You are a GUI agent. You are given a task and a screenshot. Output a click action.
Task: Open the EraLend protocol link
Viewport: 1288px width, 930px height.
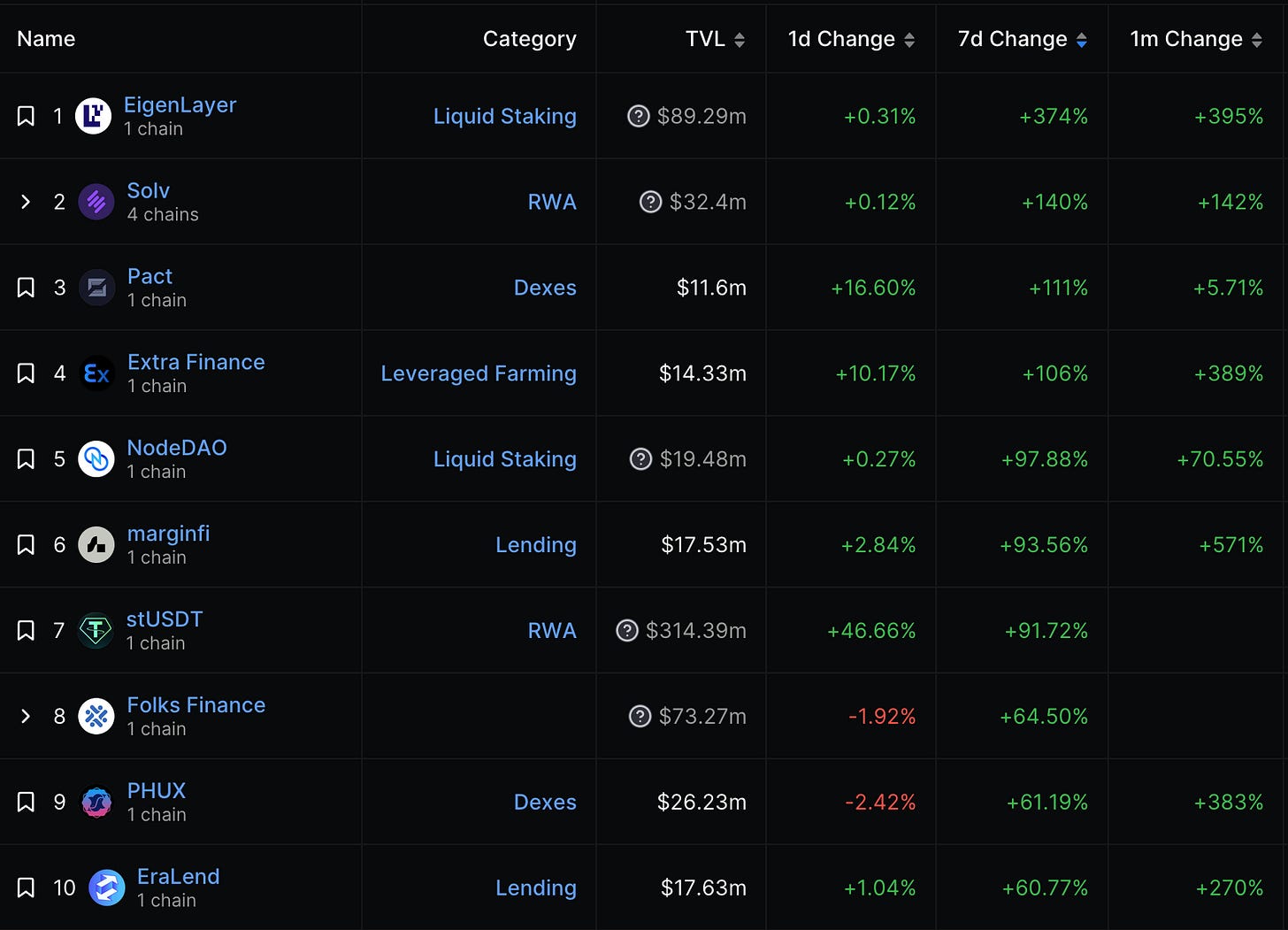click(x=179, y=877)
